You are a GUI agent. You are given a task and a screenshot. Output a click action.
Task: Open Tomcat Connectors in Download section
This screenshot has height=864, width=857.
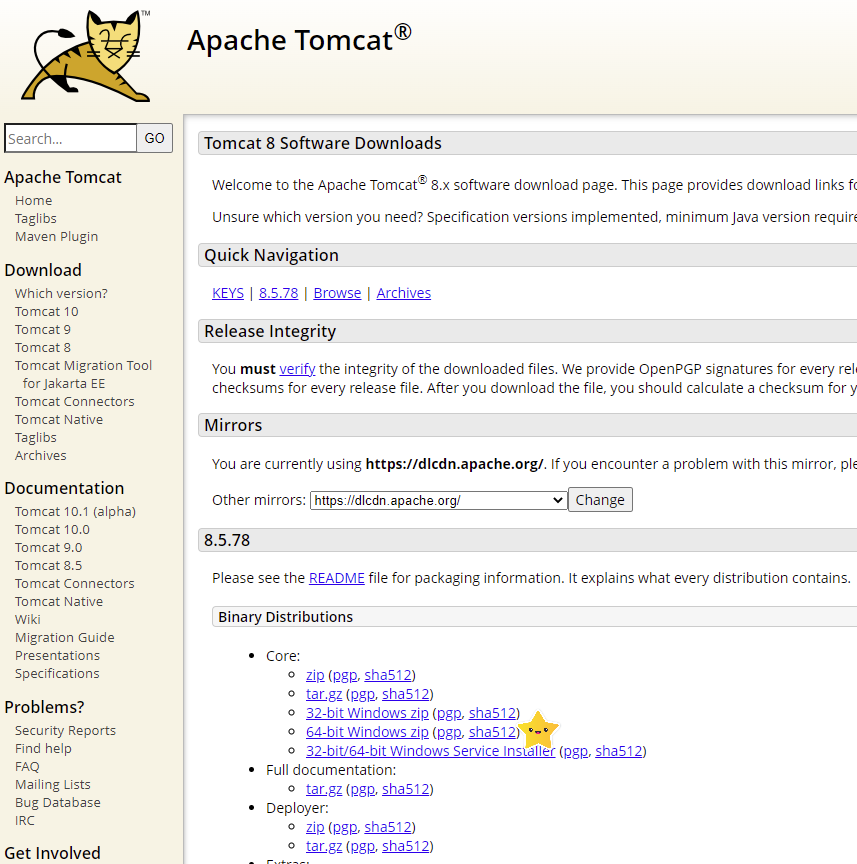coord(74,402)
